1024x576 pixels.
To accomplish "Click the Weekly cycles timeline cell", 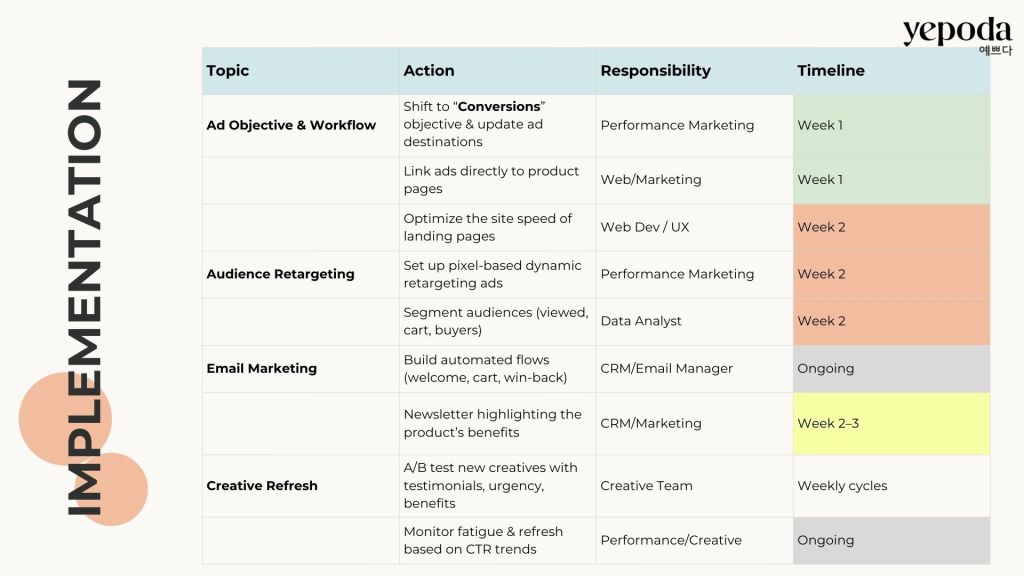I will [x=842, y=486].
